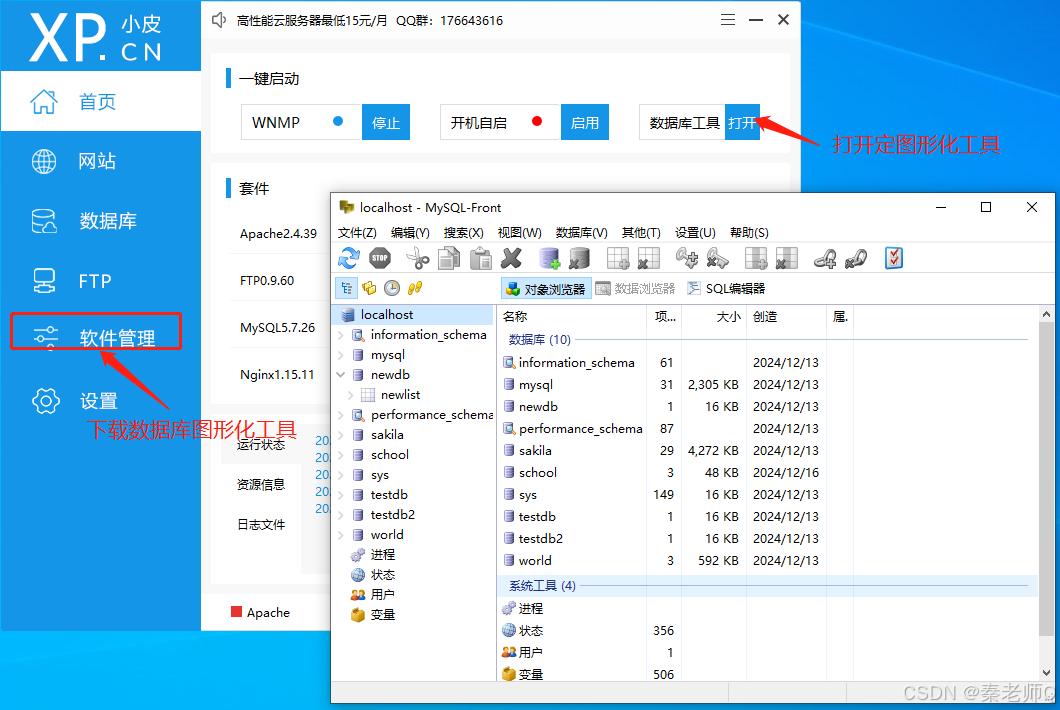Click the Delete Table grid icon
This screenshot has height=710, width=1060.
648,258
